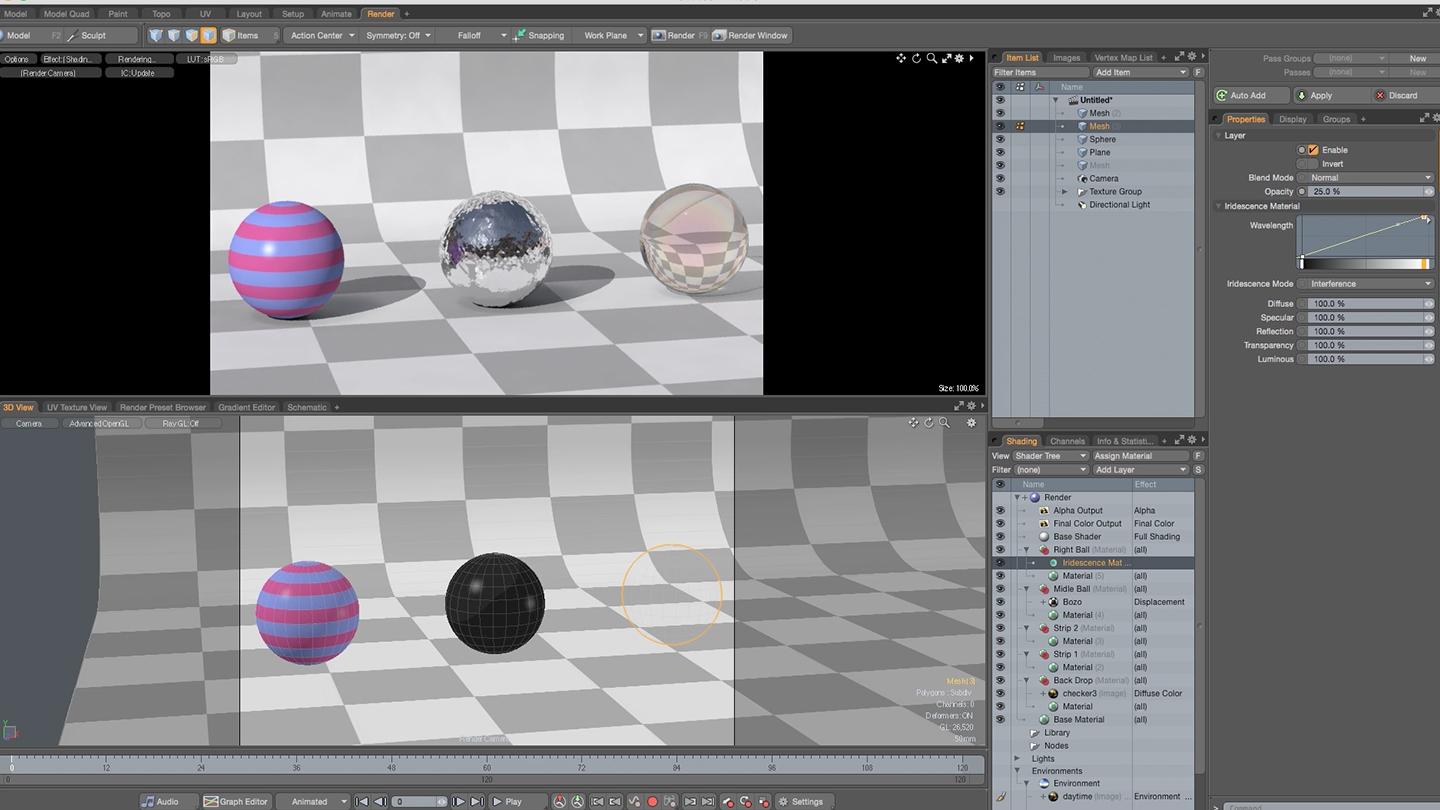This screenshot has height=810, width=1440.
Task: Toggle the Enable checkbox in Layer properties
Action: pos(1313,150)
